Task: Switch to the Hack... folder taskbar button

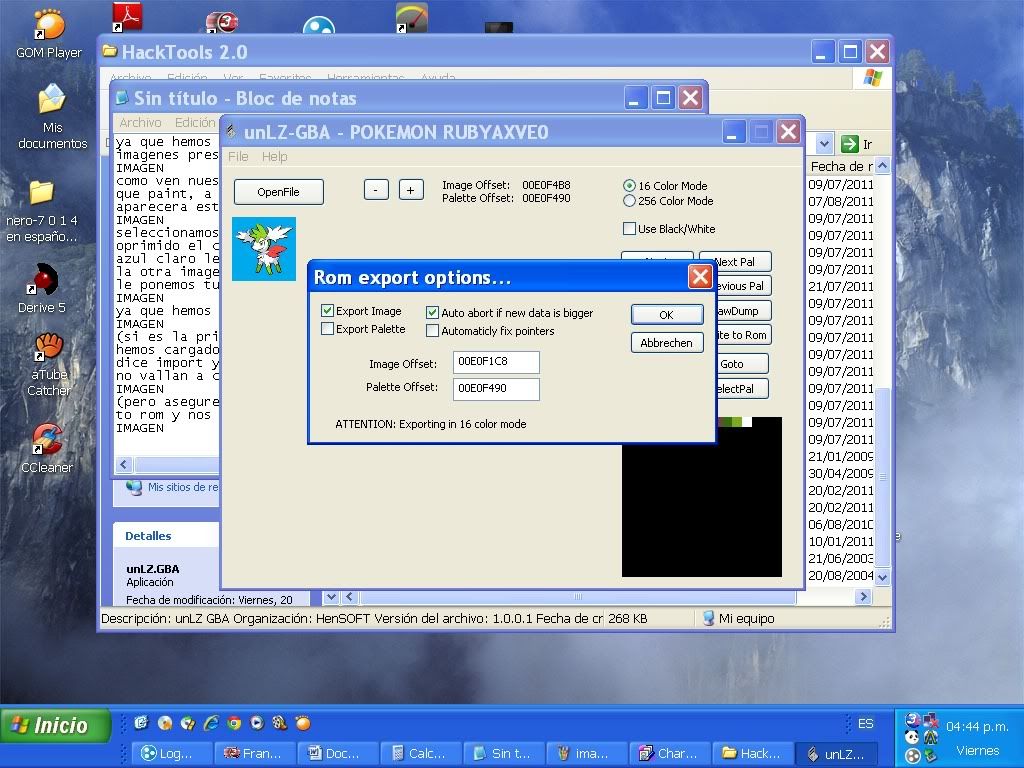Action: [x=753, y=753]
